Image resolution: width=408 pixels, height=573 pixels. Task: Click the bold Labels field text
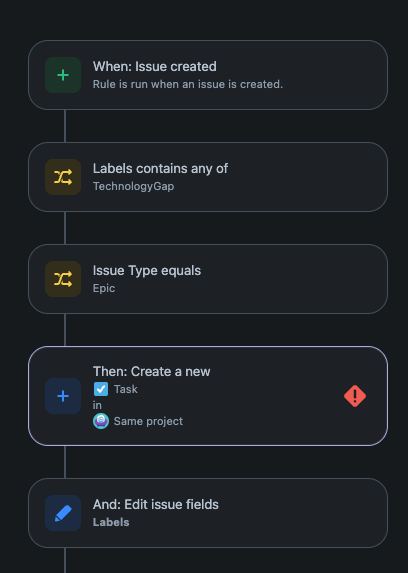coord(111,522)
